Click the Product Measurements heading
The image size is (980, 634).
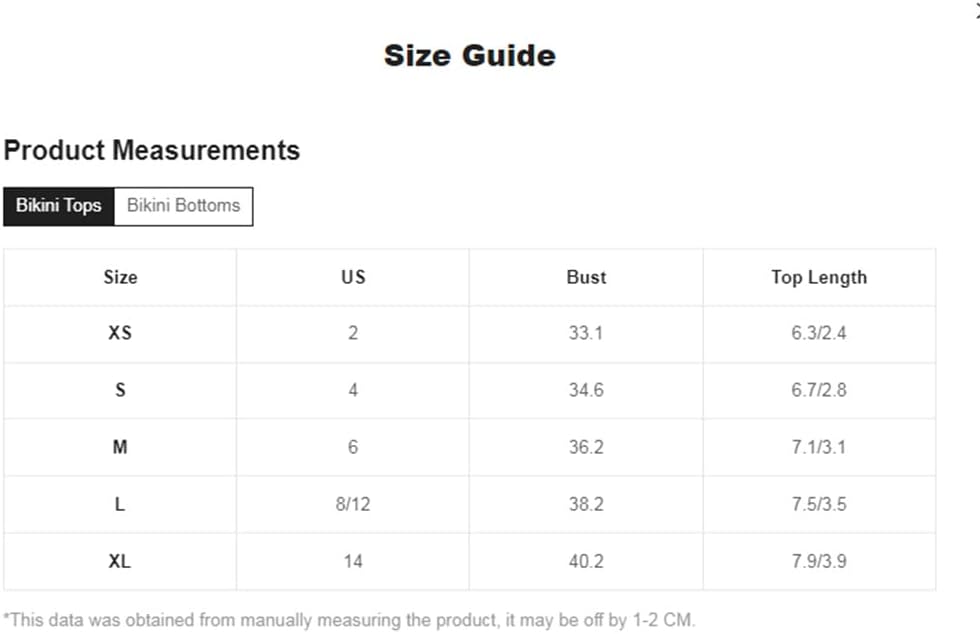coord(152,151)
